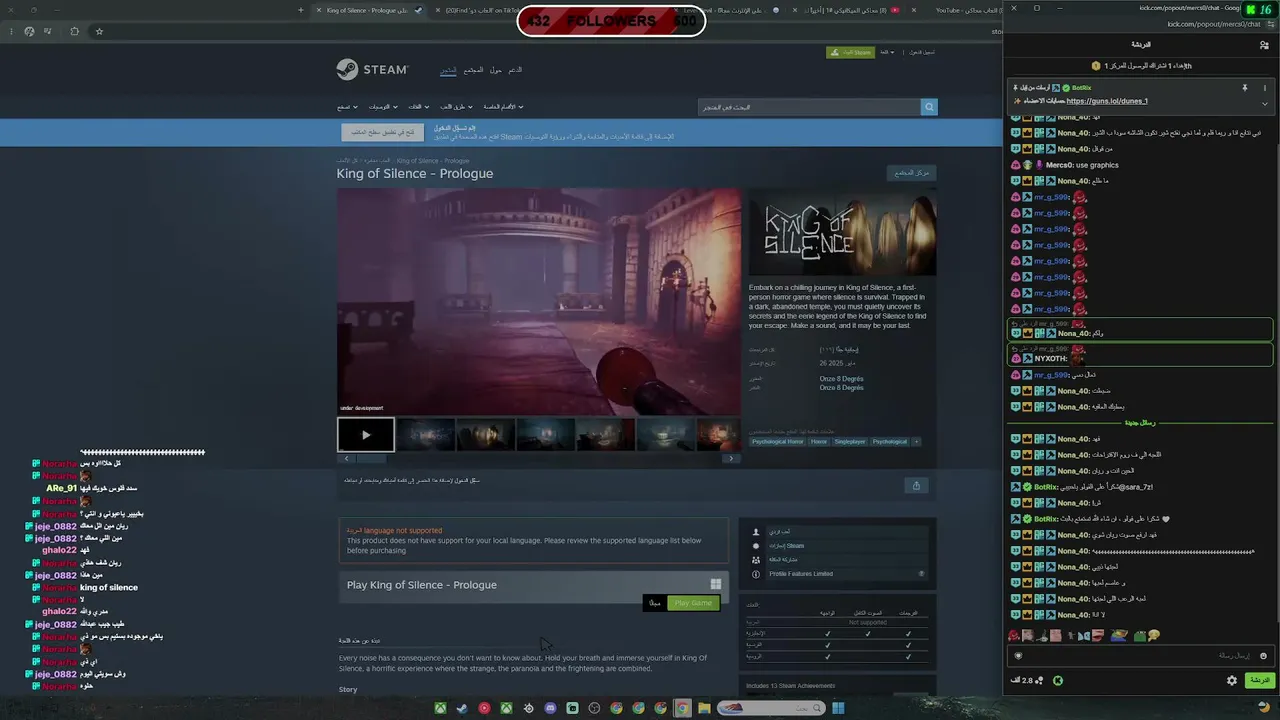Click the help icon beside Profile Features Limited
The image size is (1280, 720).
921,574
